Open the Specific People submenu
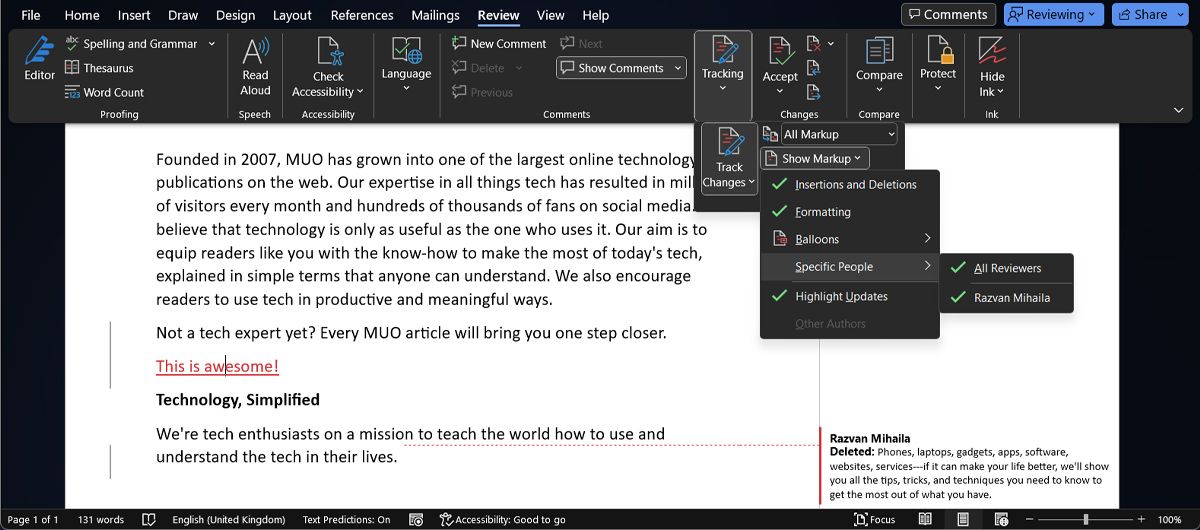Viewport: 1200px width, 530px height. tap(850, 267)
